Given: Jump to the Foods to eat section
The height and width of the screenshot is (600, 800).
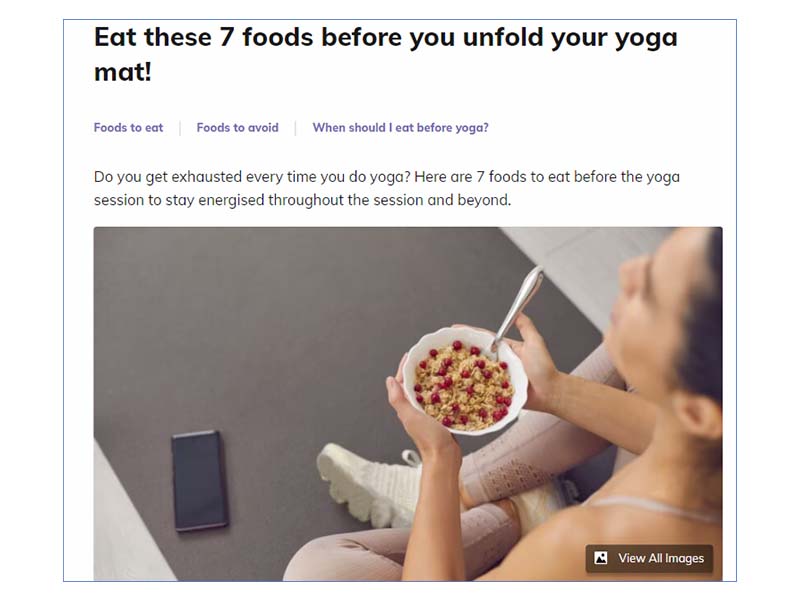Looking at the screenshot, I should [x=129, y=128].
